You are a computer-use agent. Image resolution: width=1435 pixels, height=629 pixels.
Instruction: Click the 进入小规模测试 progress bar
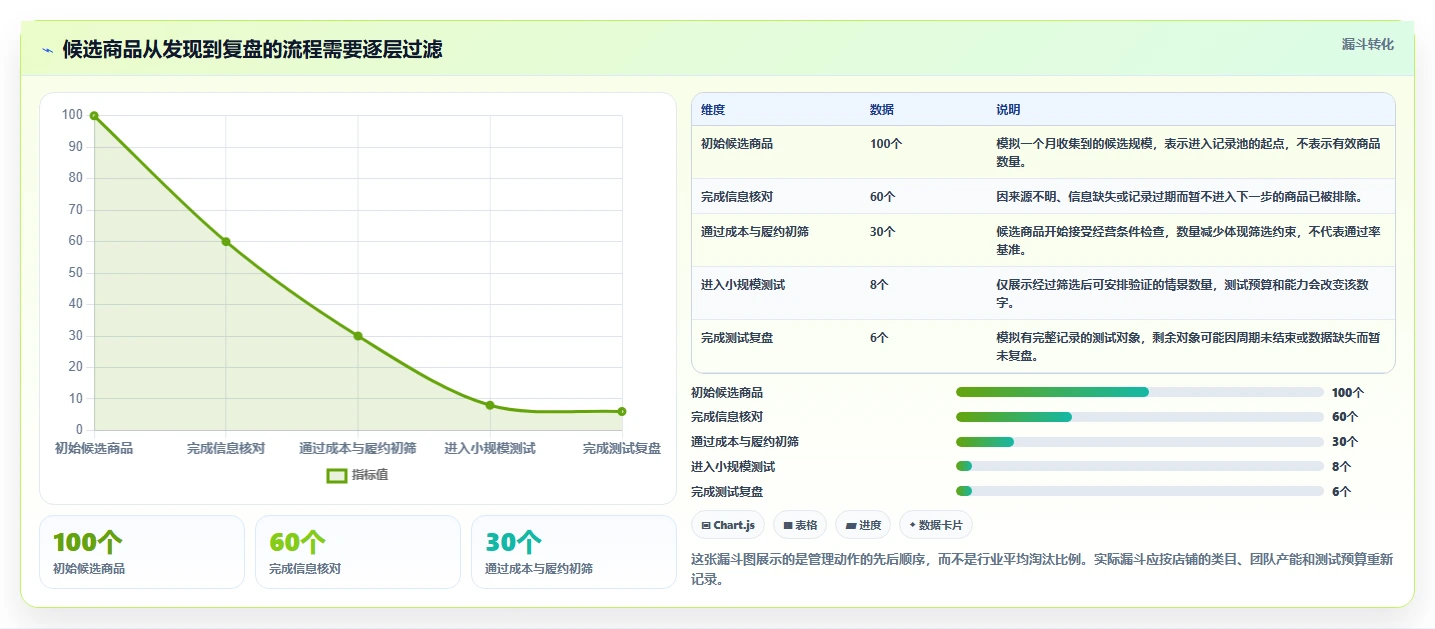pos(1140,466)
